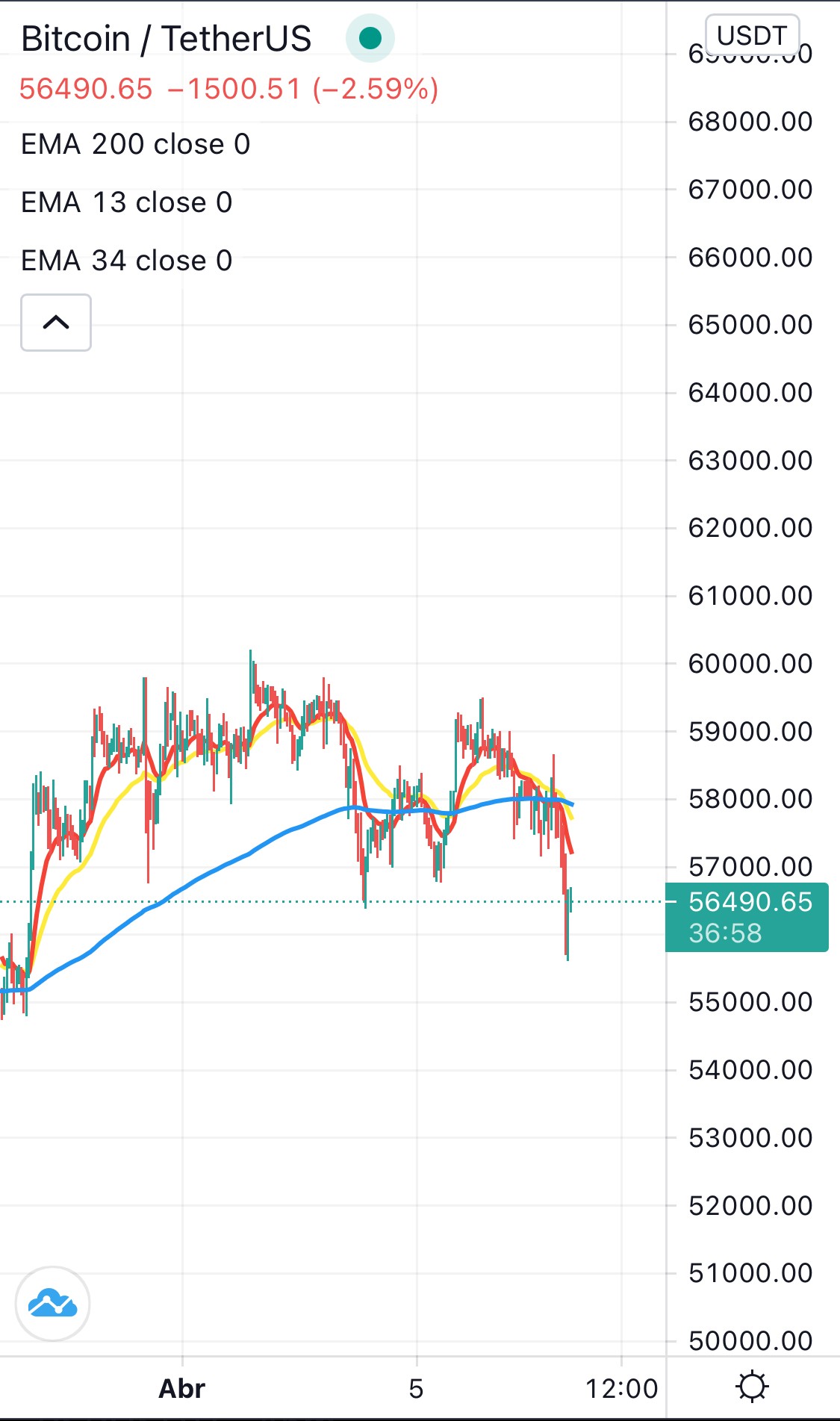The height and width of the screenshot is (1421, 840).
Task: Tap the green market status dot
Action: coord(370,38)
